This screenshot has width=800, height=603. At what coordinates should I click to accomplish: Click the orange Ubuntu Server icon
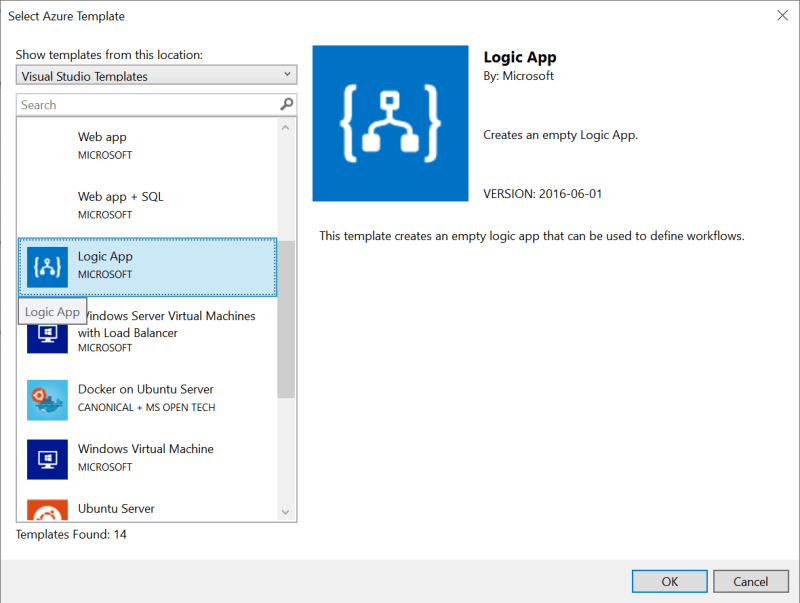[47, 510]
